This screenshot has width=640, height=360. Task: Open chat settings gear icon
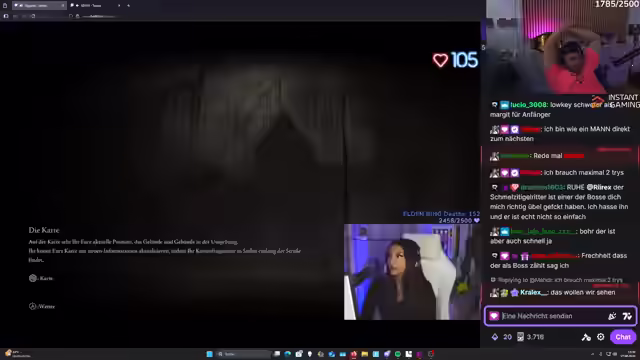(600, 337)
